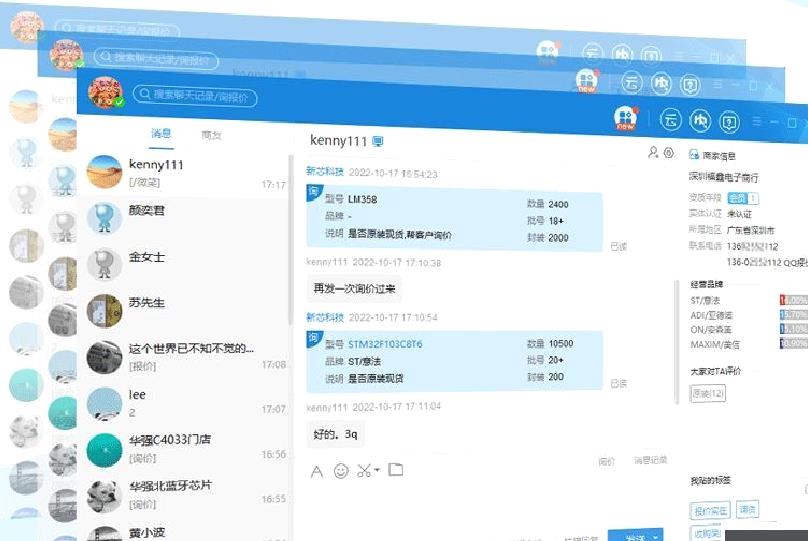The height and width of the screenshot is (541, 808).
Task: Open the STM32F103C8T6 part number link
Action: pos(385,344)
